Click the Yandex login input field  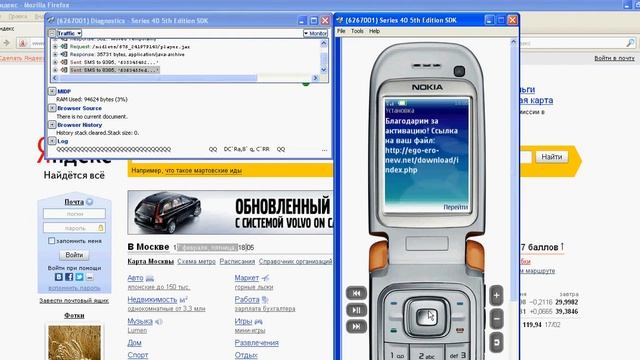pos(74,213)
